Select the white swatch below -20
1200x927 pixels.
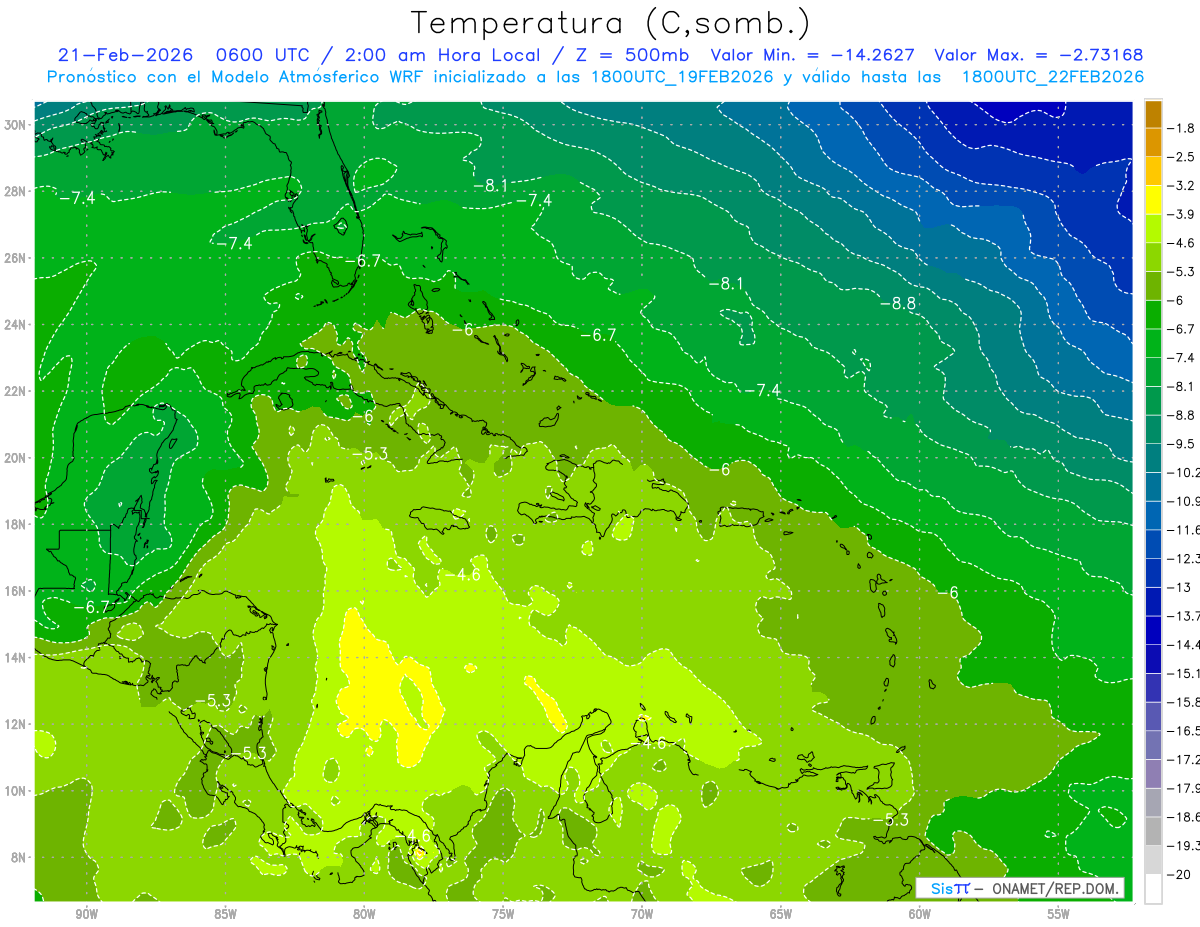[x=1153, y=888]
